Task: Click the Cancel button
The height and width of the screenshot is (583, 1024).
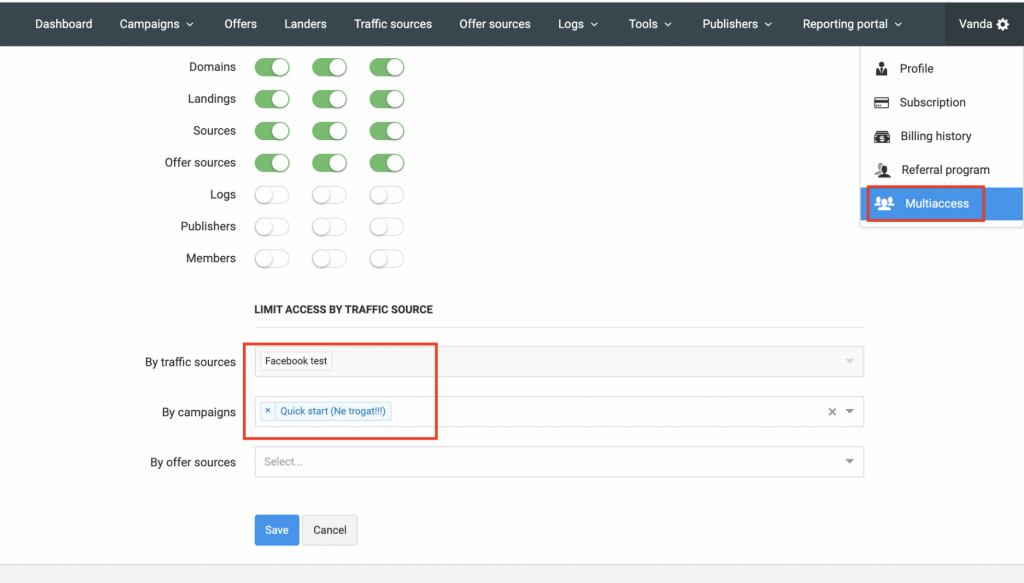Action: point(330,530)
